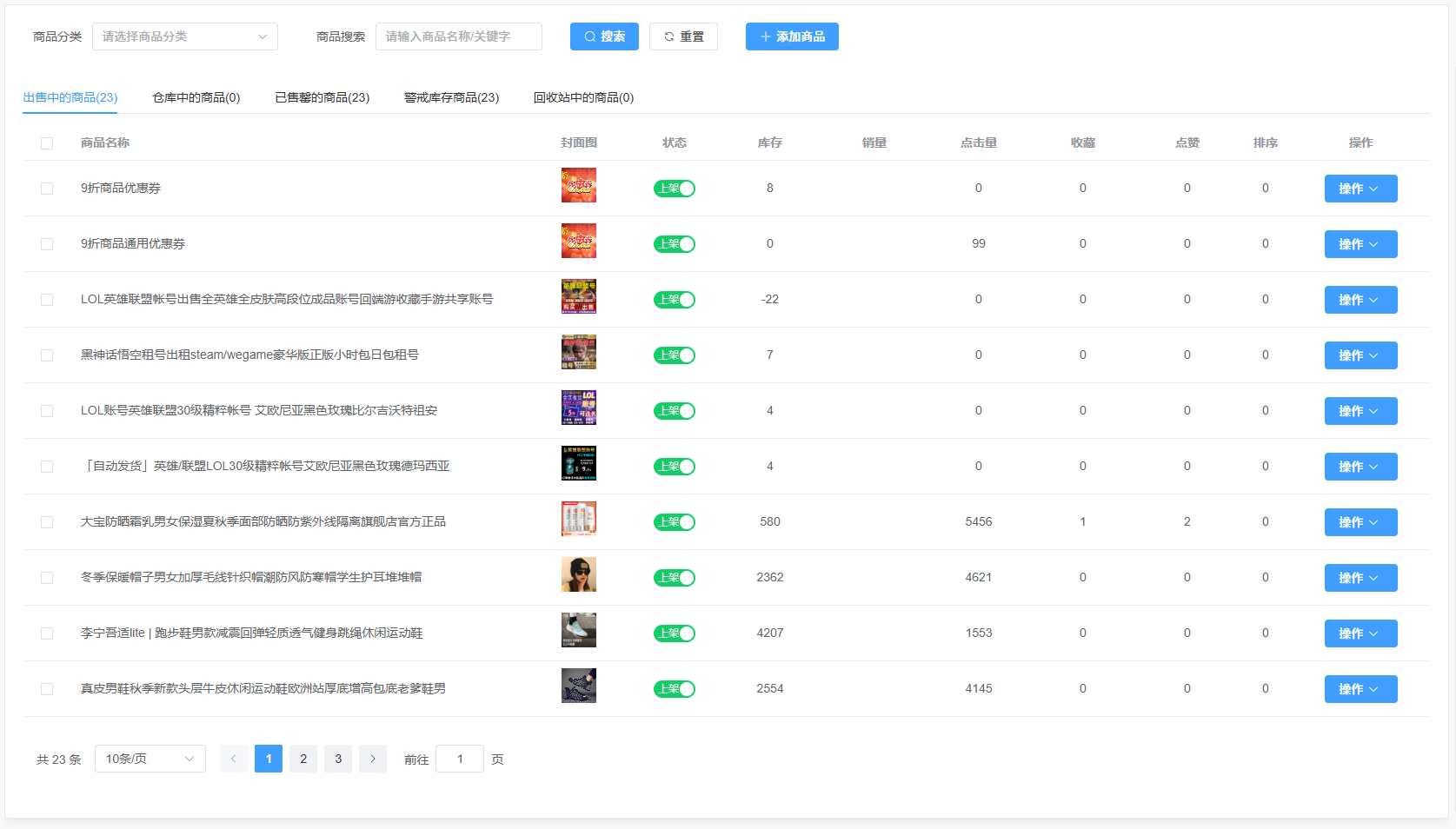Click the add product plus button
Screen dimensions: 1456x829
[791, 36]
